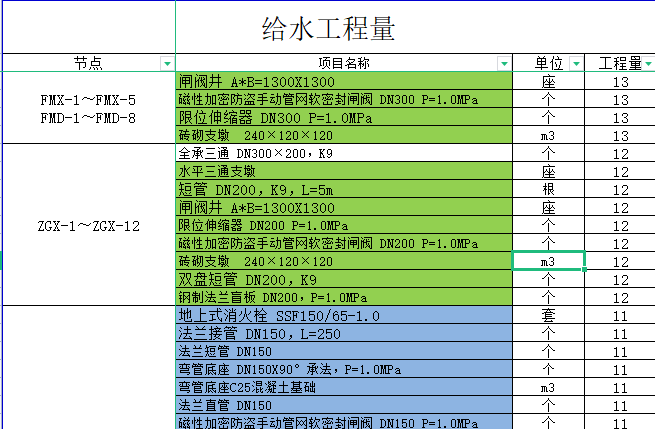The height and width of the screenshot is (429, 655).
Task: Select quantity 11 in 法兰短管 DN150 row
Action: pyautogui.click(x=620, y=351)
